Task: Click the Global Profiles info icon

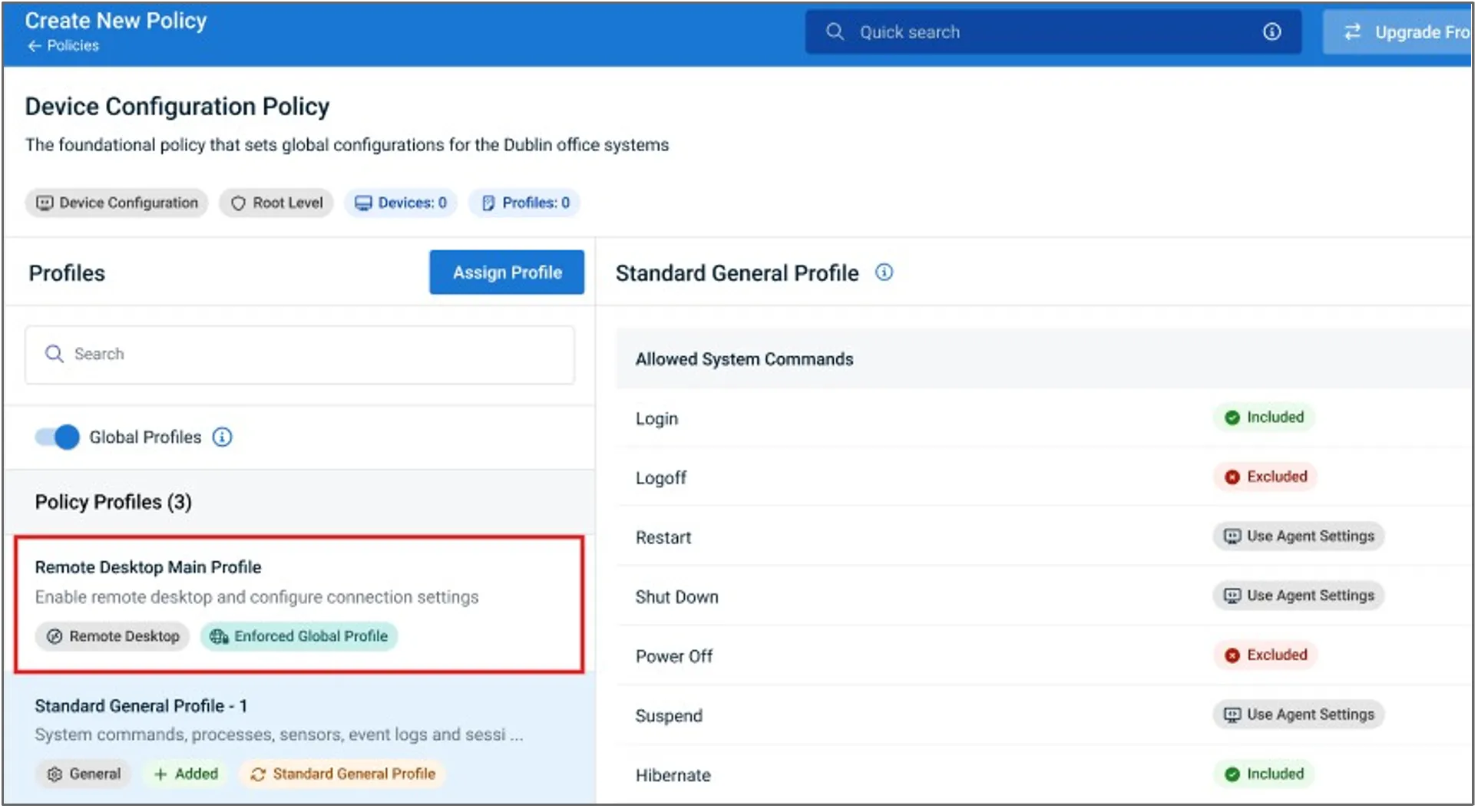Action: pyautogui.click(x=222, y=437)
